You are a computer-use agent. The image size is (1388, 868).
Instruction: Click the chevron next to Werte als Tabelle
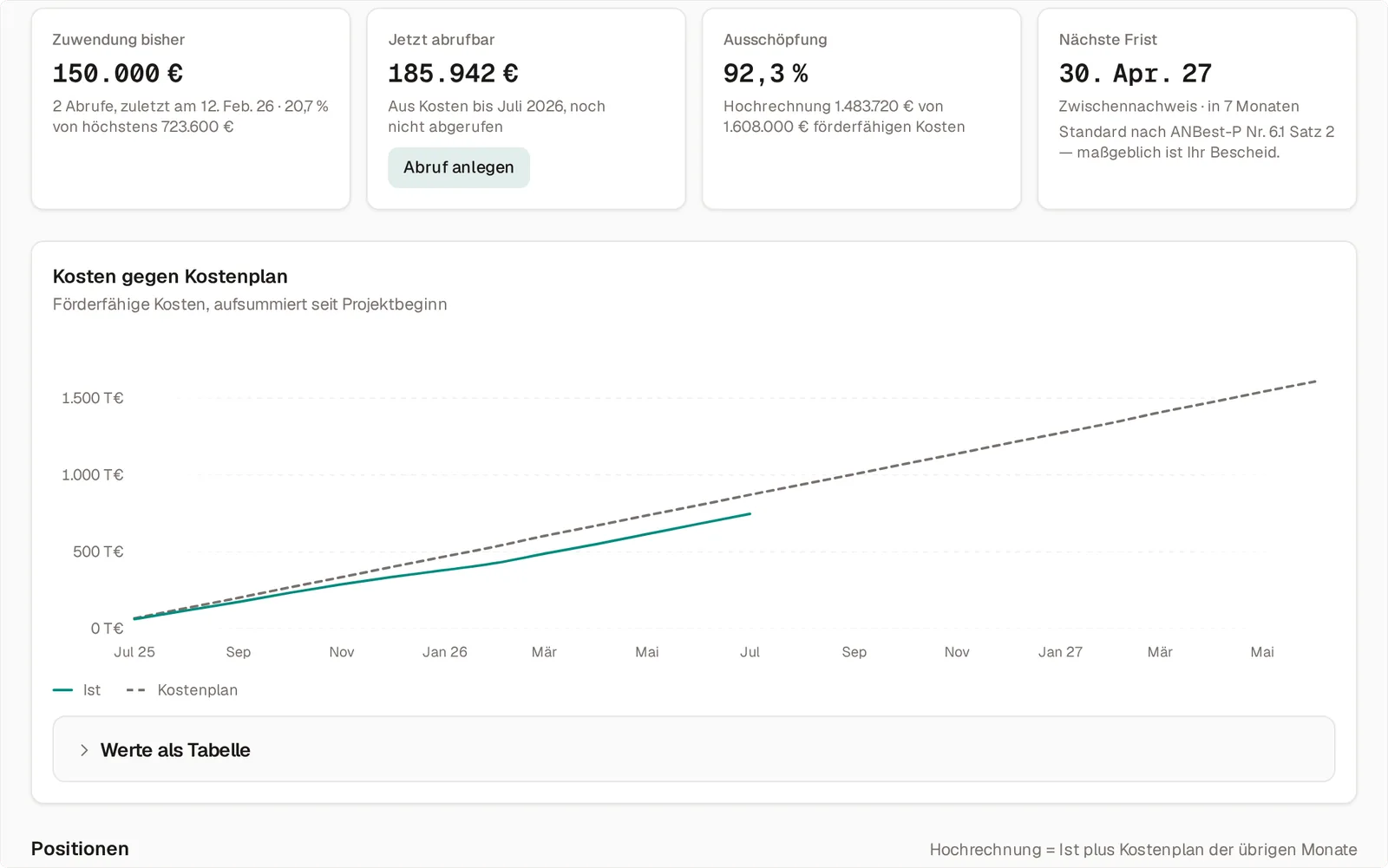pos(84,750)
